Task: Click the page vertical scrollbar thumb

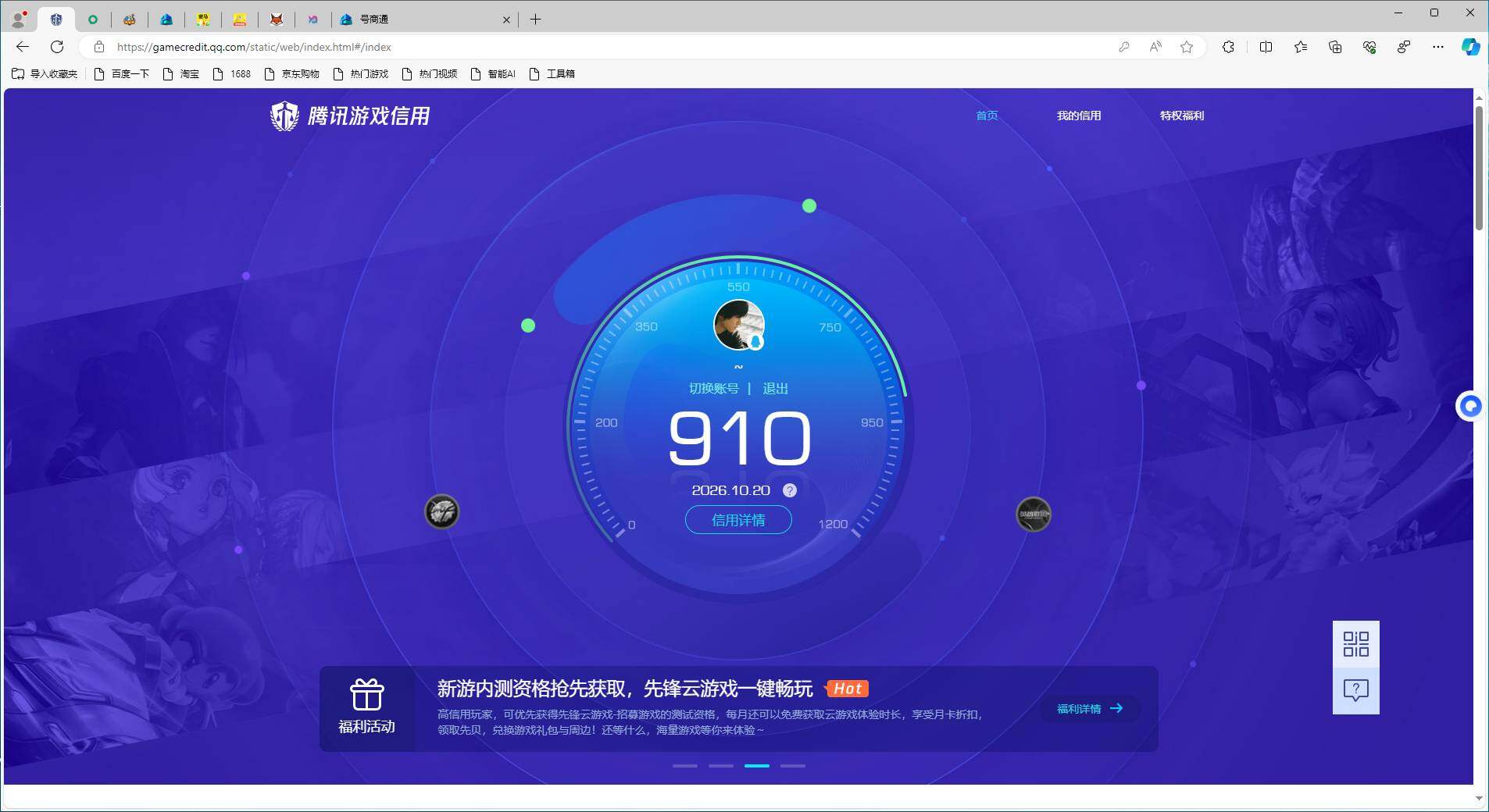Action: [x=1479, y=168]
